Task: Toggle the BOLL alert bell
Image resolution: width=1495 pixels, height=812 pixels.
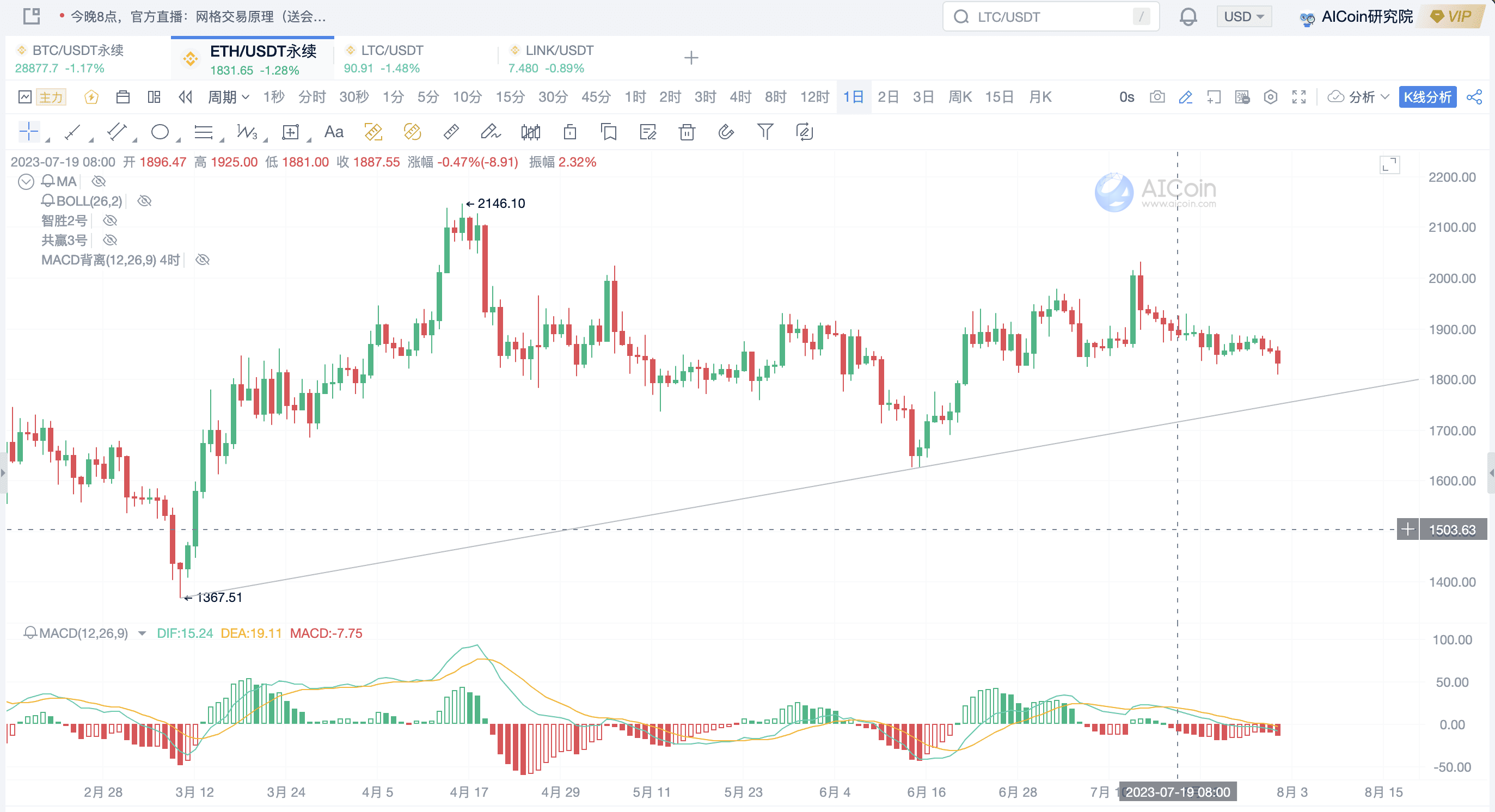Action: tap(47, 201)
